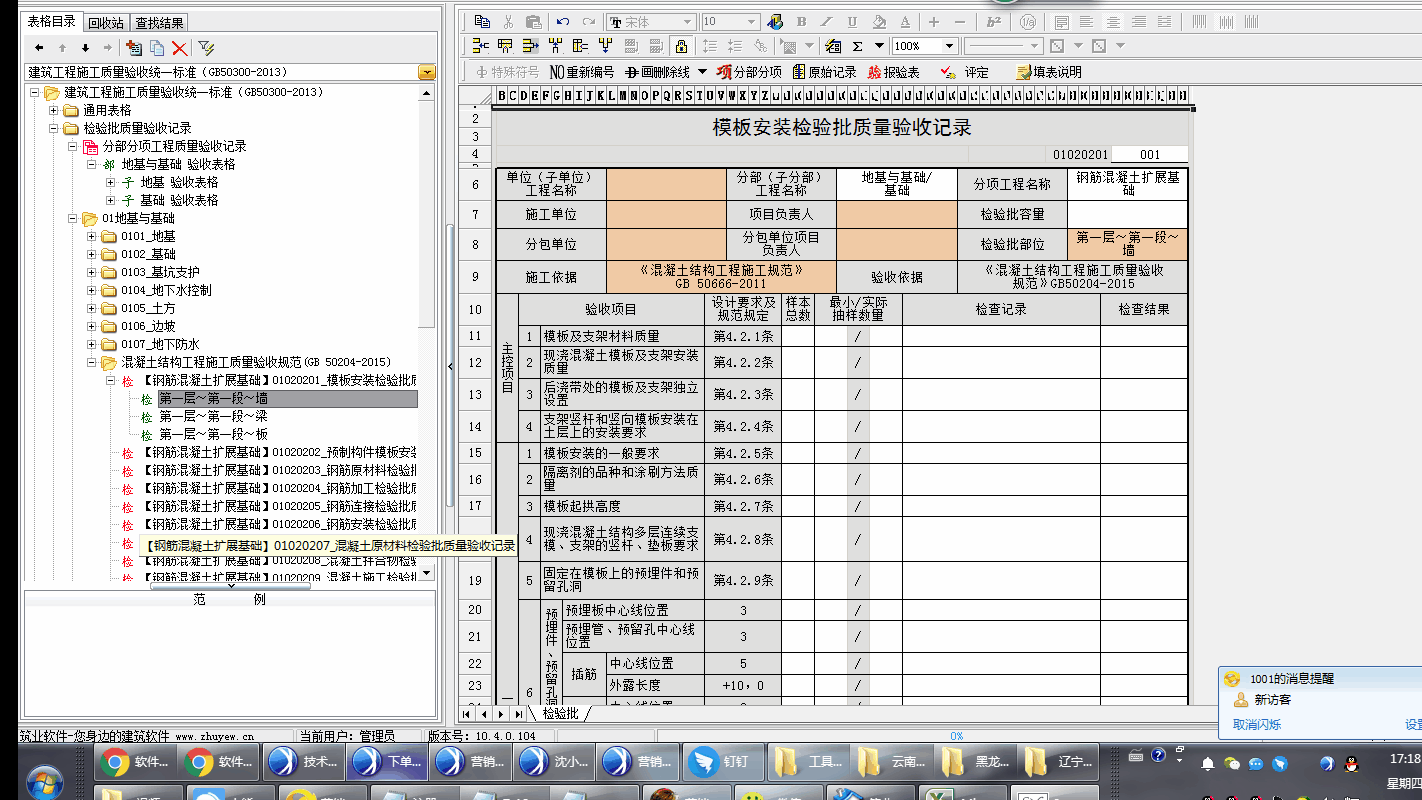Switch to the 查找结果 tab
1422x800 pixels.
tap(160, 22)
